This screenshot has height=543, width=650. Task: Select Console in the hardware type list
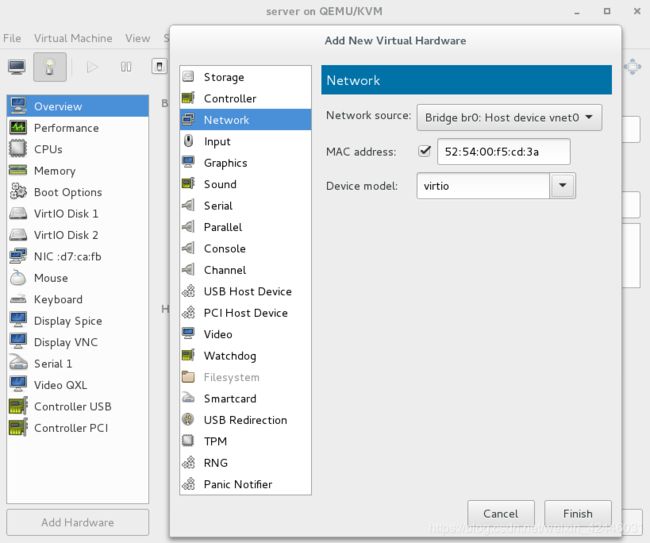click(x=245, y=249)
